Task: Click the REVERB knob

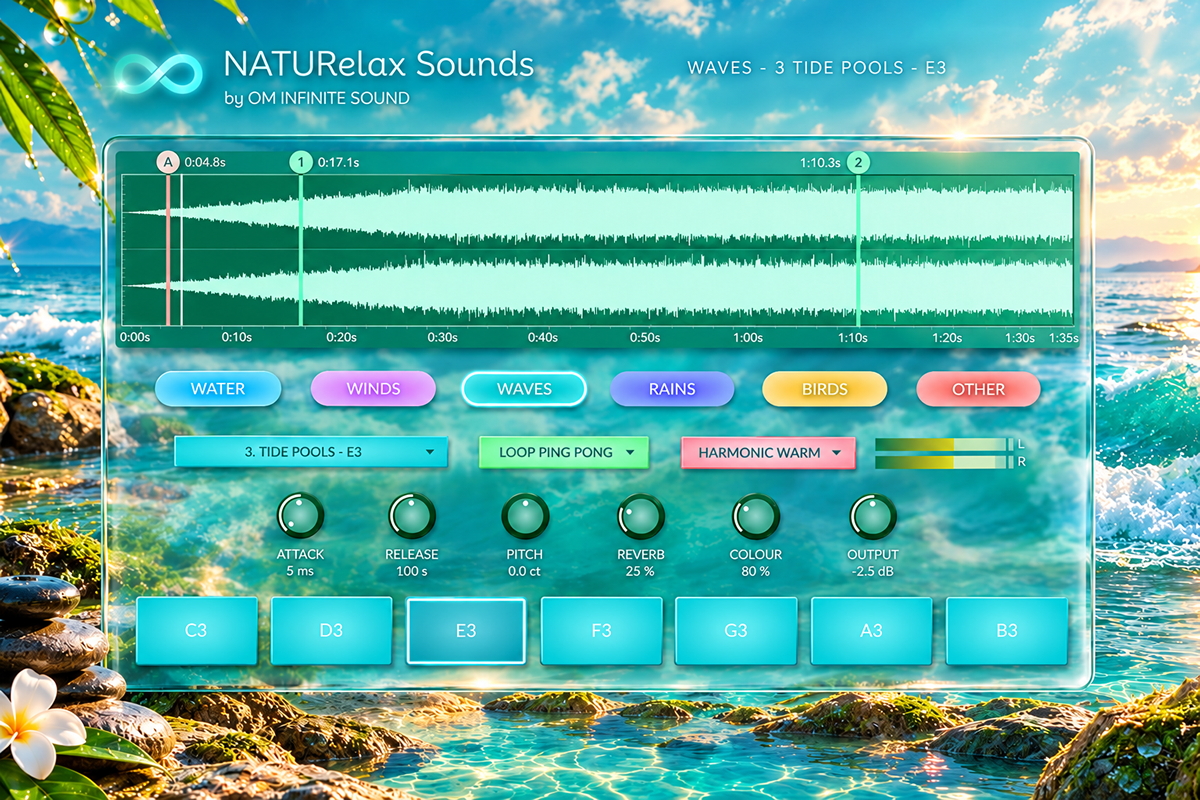Action: point(641,516)
